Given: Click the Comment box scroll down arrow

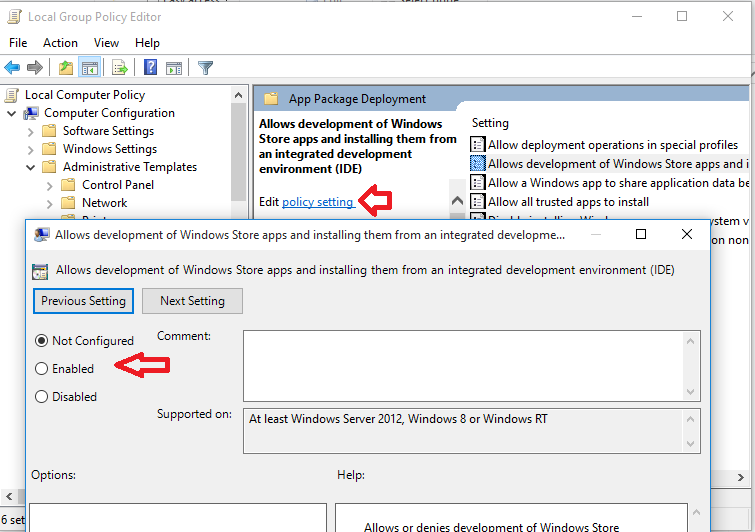Looking at the screenshot, I should 690,392.
